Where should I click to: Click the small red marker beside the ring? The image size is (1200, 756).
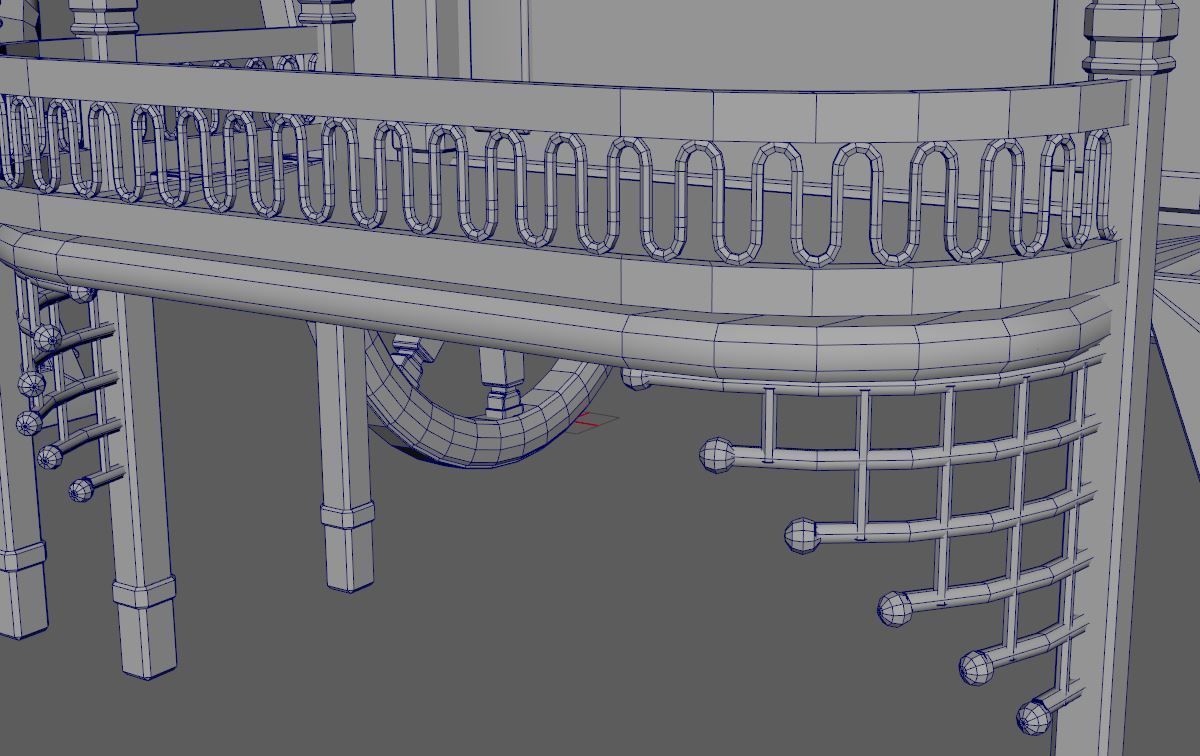[590, 421]
